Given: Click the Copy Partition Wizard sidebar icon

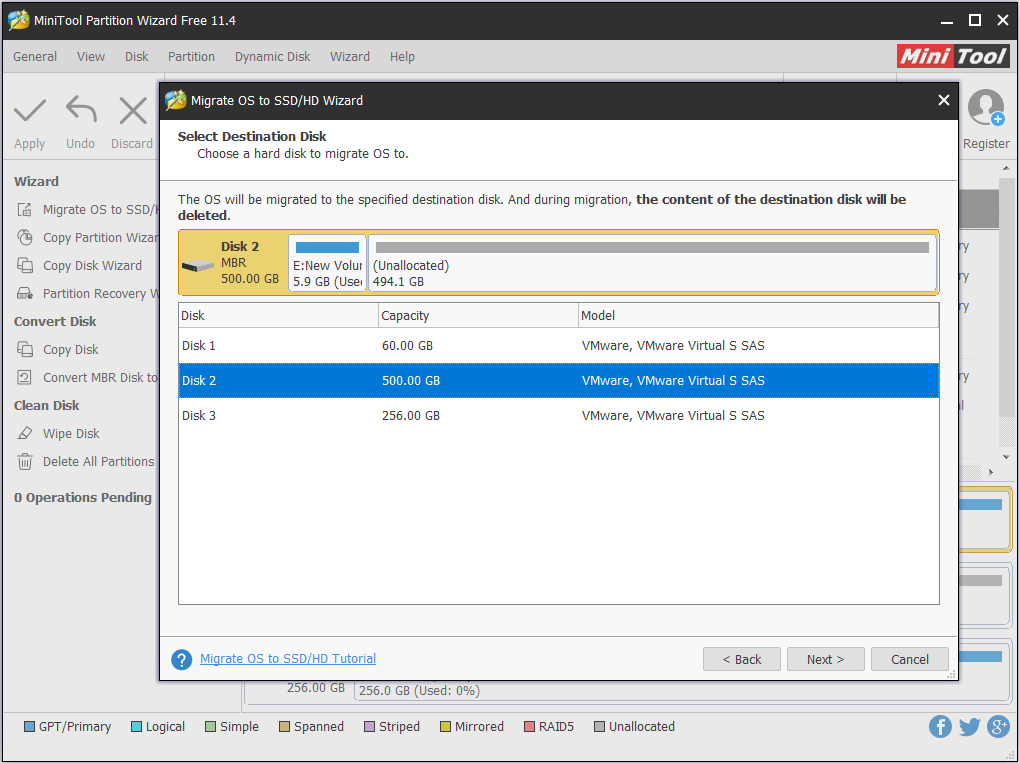Looking at the screenshot, I should [25, 237].
